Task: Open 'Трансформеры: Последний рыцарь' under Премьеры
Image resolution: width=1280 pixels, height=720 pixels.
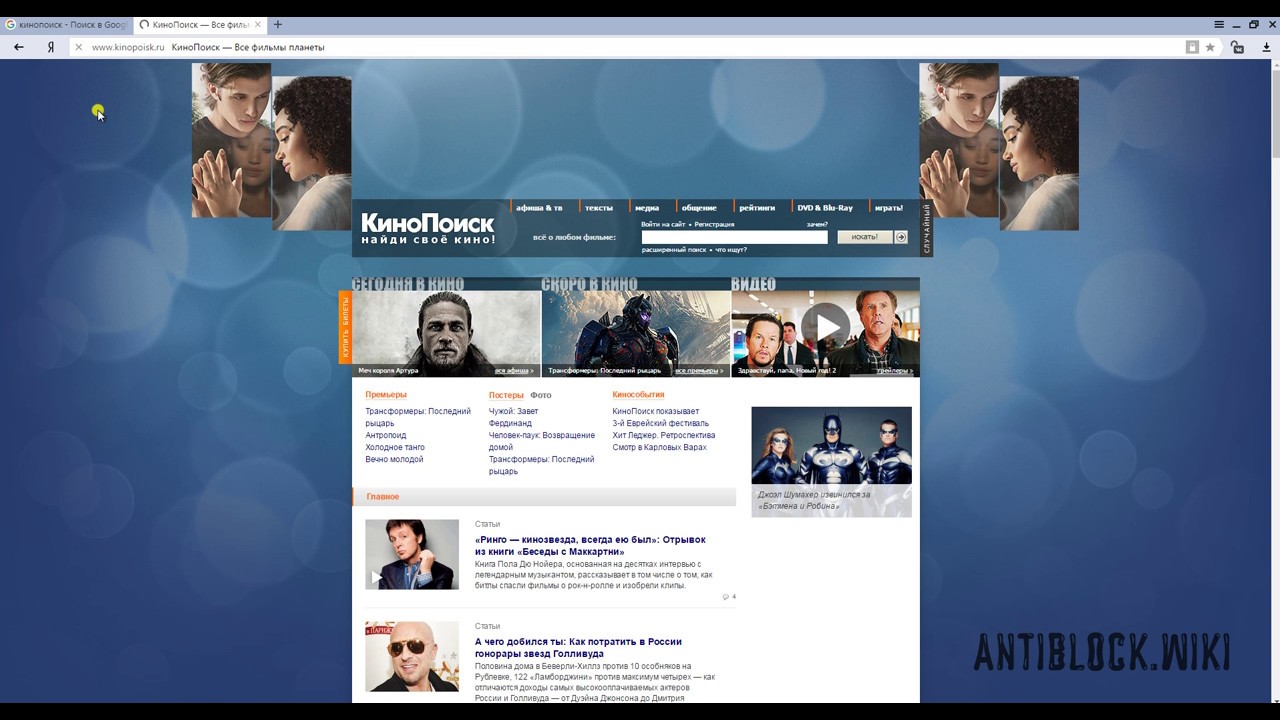Action: point(418,417)
